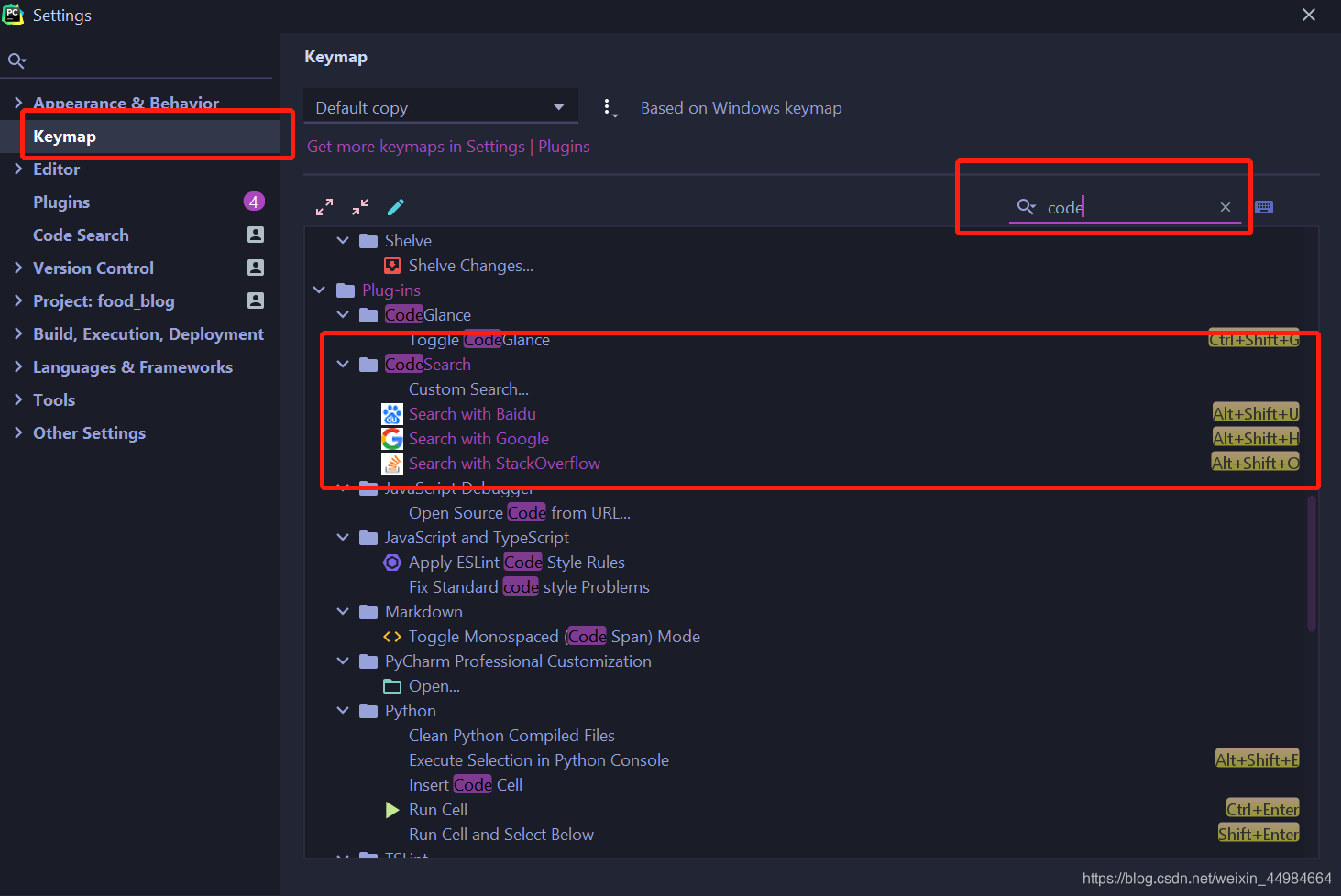Image resolution: width=1341 pixels, height=896 pixels.
Task: Select the Insert Code Cell action
Action: (x=466, y=785)
